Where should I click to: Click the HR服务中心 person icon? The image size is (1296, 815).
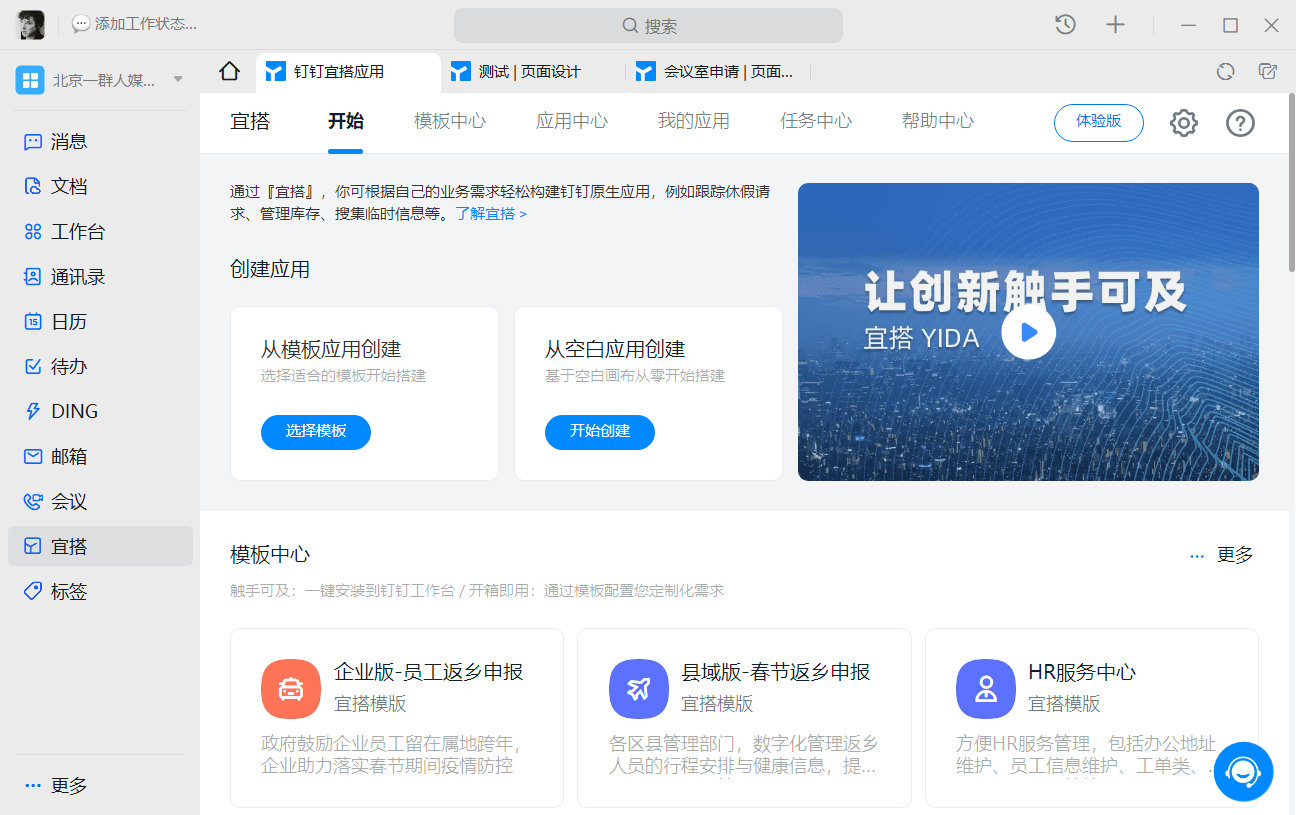click(x=985, y=689)
